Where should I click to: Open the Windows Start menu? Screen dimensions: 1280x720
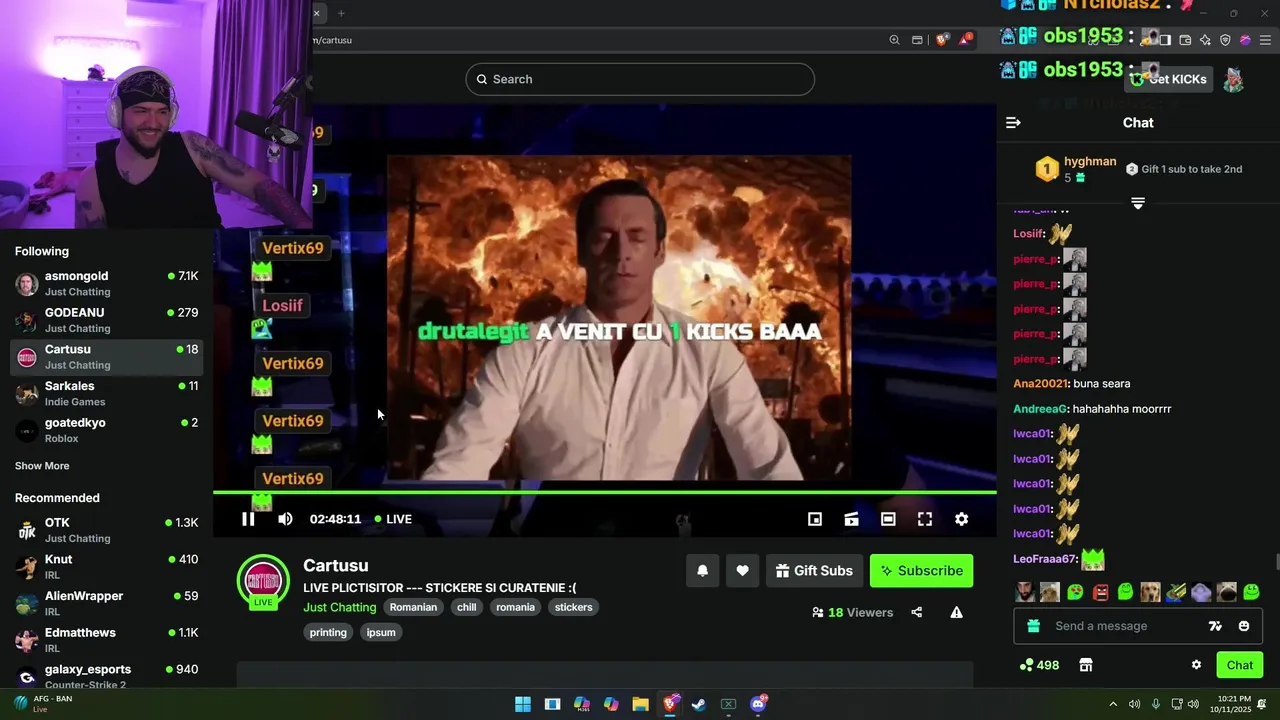pos(522,704)
